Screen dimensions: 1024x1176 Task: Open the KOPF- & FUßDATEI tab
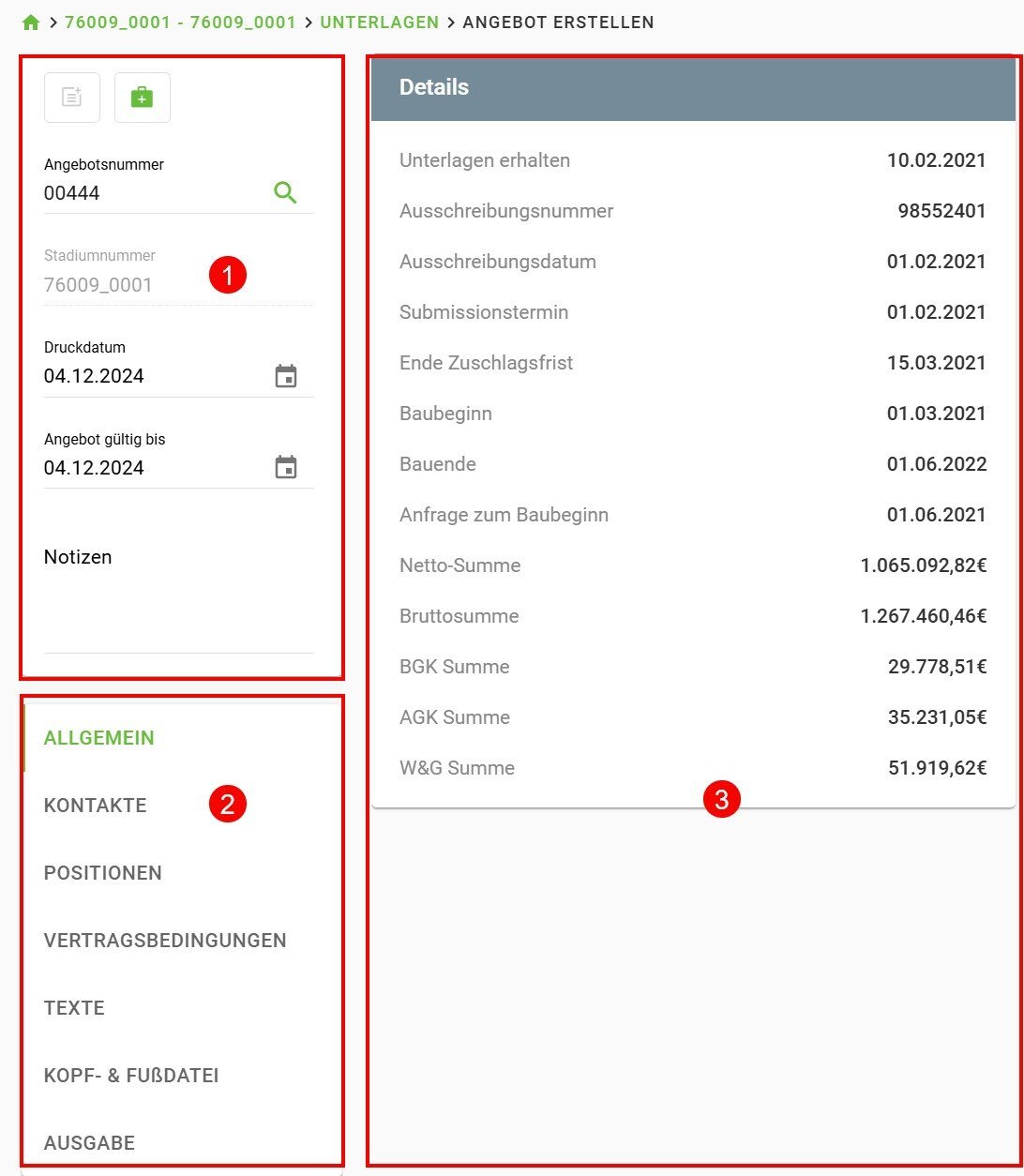click(x=131, y=1076)
